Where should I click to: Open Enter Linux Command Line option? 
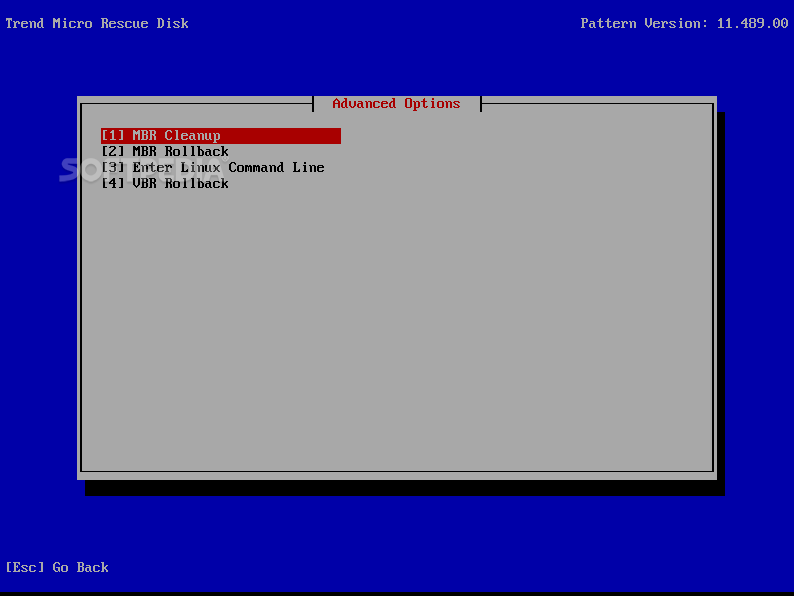coord(213,168)
